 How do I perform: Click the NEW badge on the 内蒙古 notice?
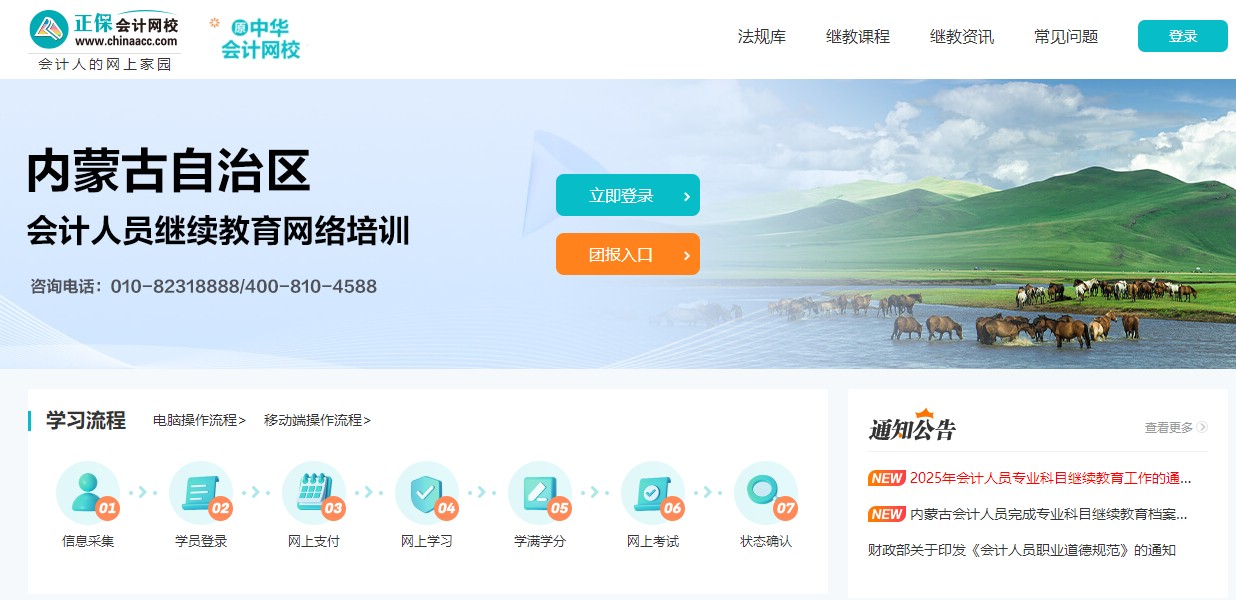[x=886, y=514]
